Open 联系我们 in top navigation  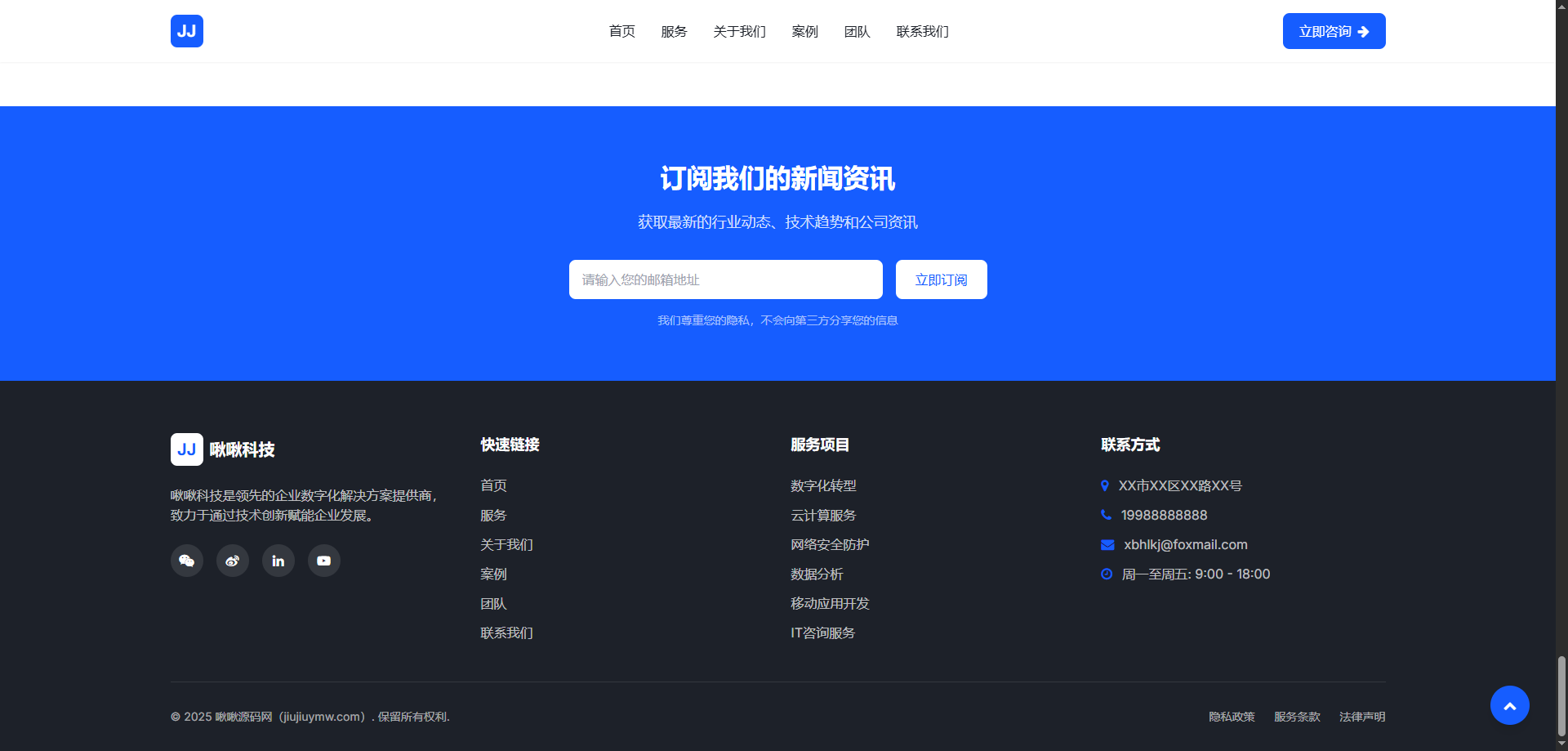point(923,31)
